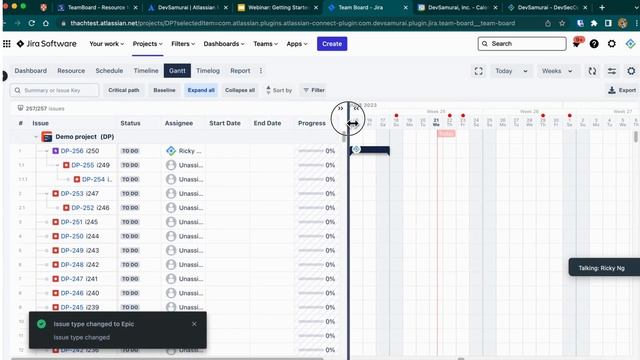640x360 pixels.
Task: Click the Summary or Issue Key search box
Action: coord(54,90)
